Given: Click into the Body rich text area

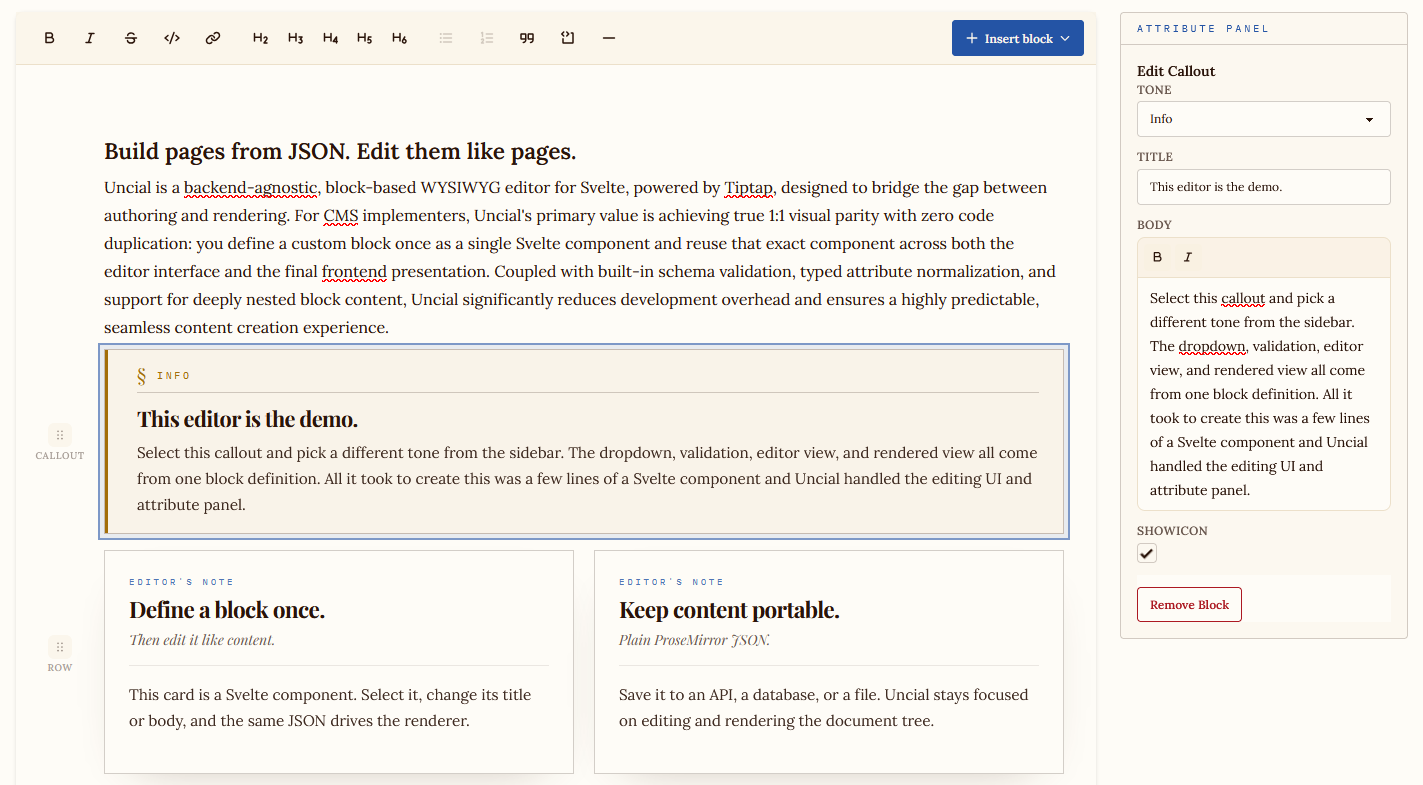Looking at the screenshot, I should coord(1264,394).
